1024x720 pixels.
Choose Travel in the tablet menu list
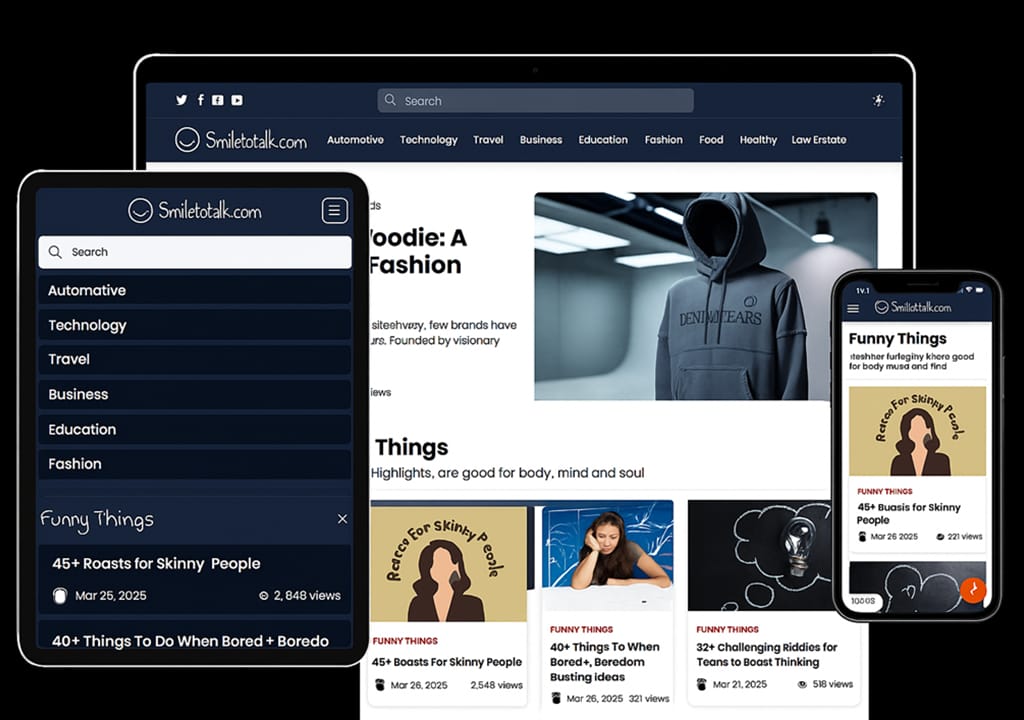pyautogui.click(x=69, y=359)
